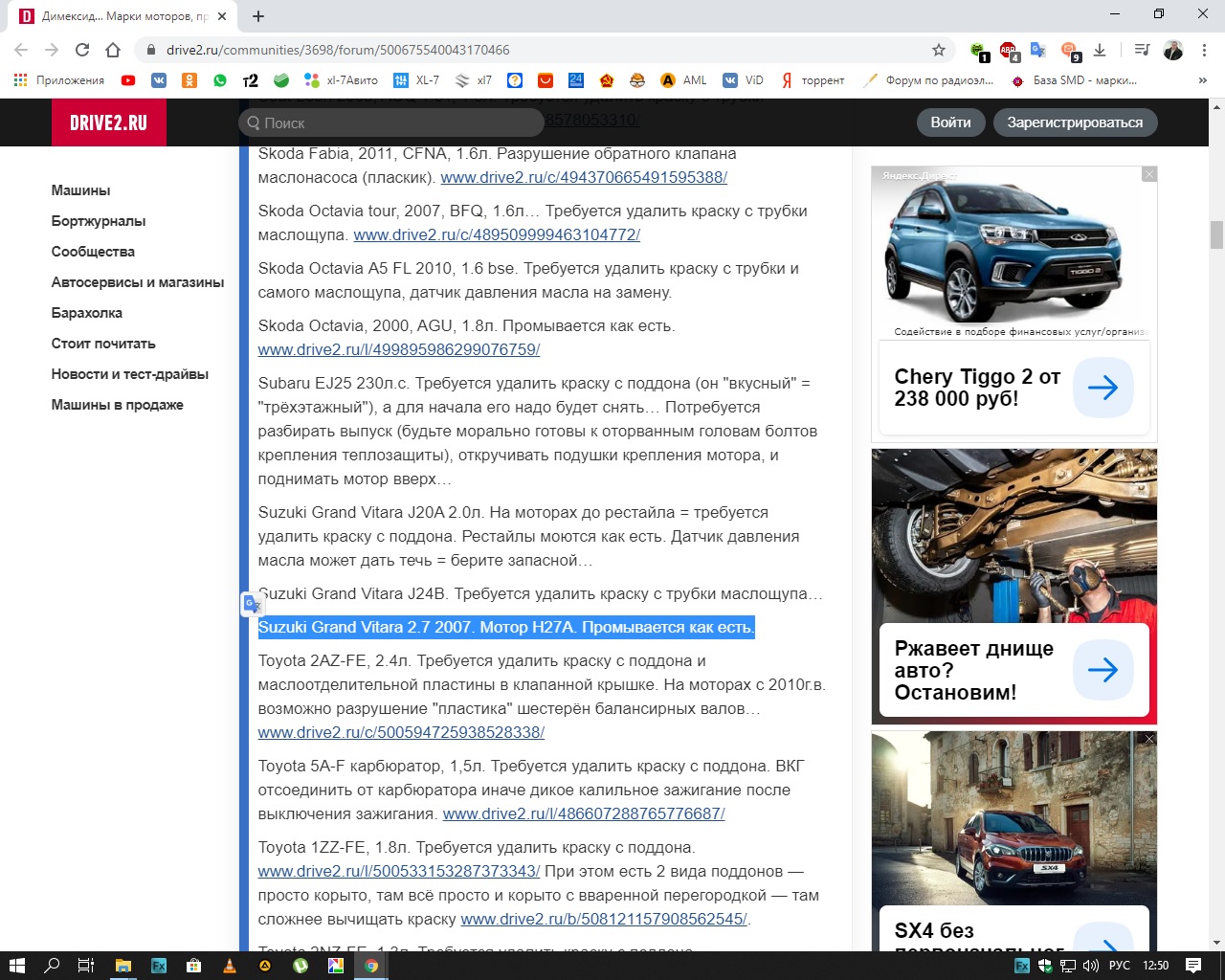
Task: Click the blue Chery Tiggo car ad image
Action: point(1005,249)
